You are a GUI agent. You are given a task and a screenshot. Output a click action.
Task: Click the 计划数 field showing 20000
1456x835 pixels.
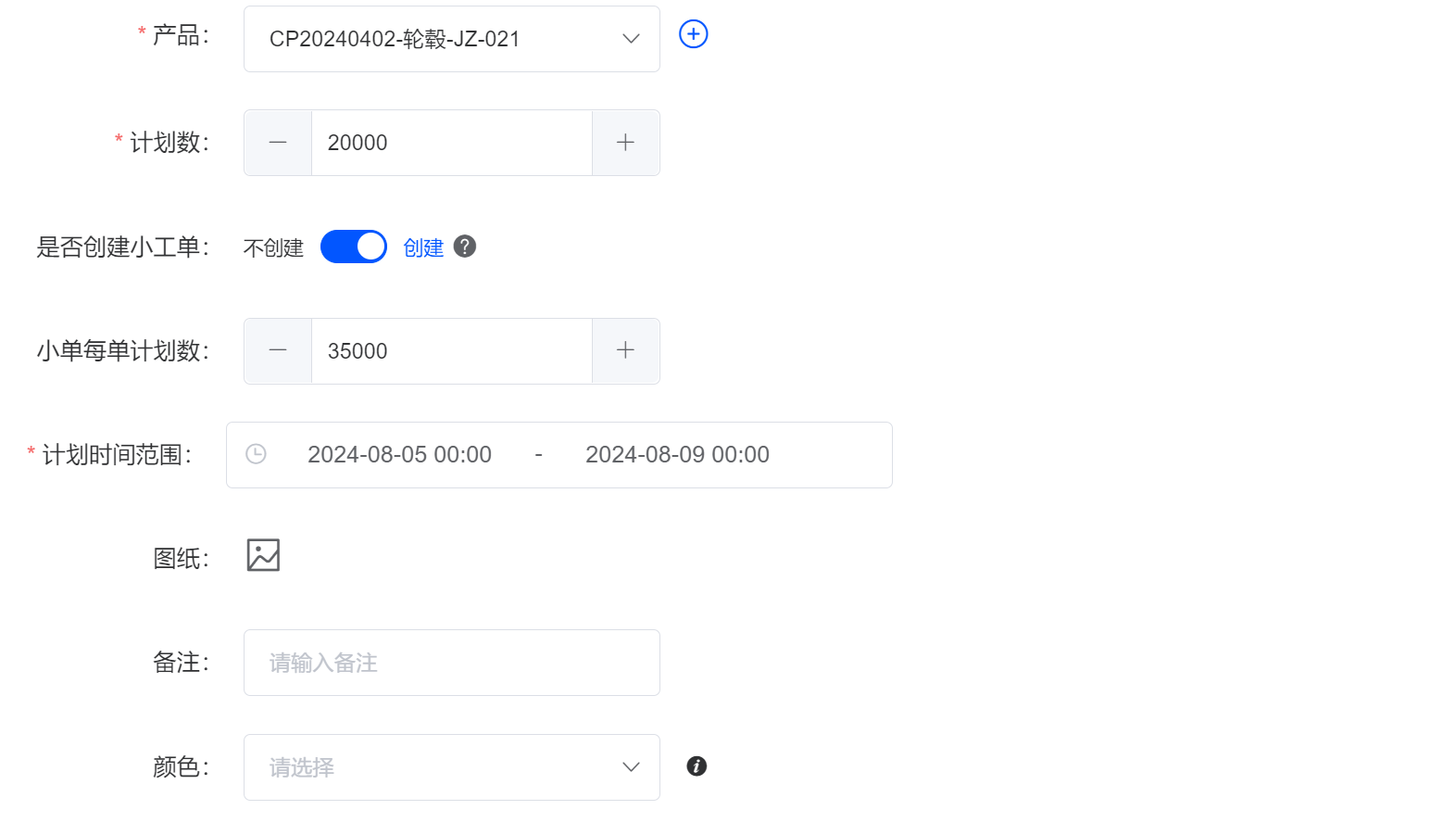coord(452,143)
